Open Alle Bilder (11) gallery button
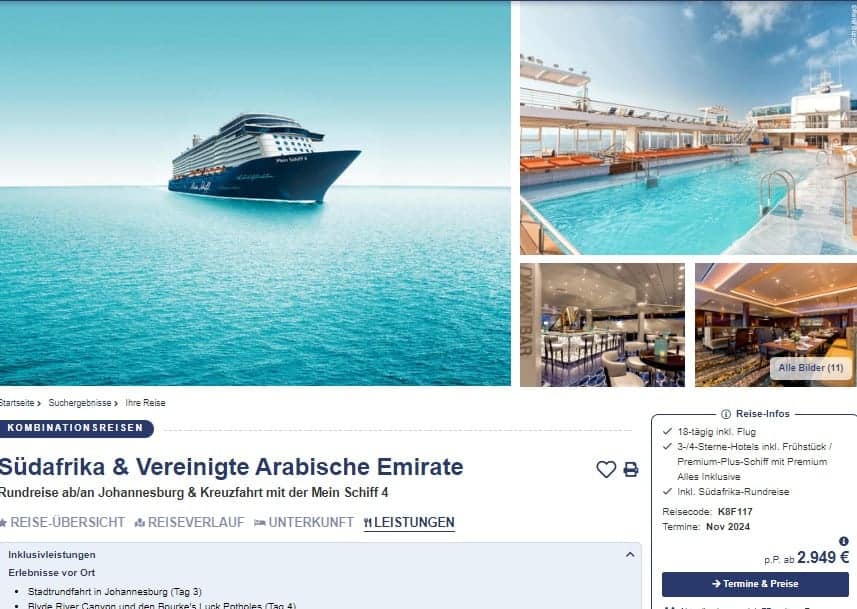 click(x=811, y=368)
